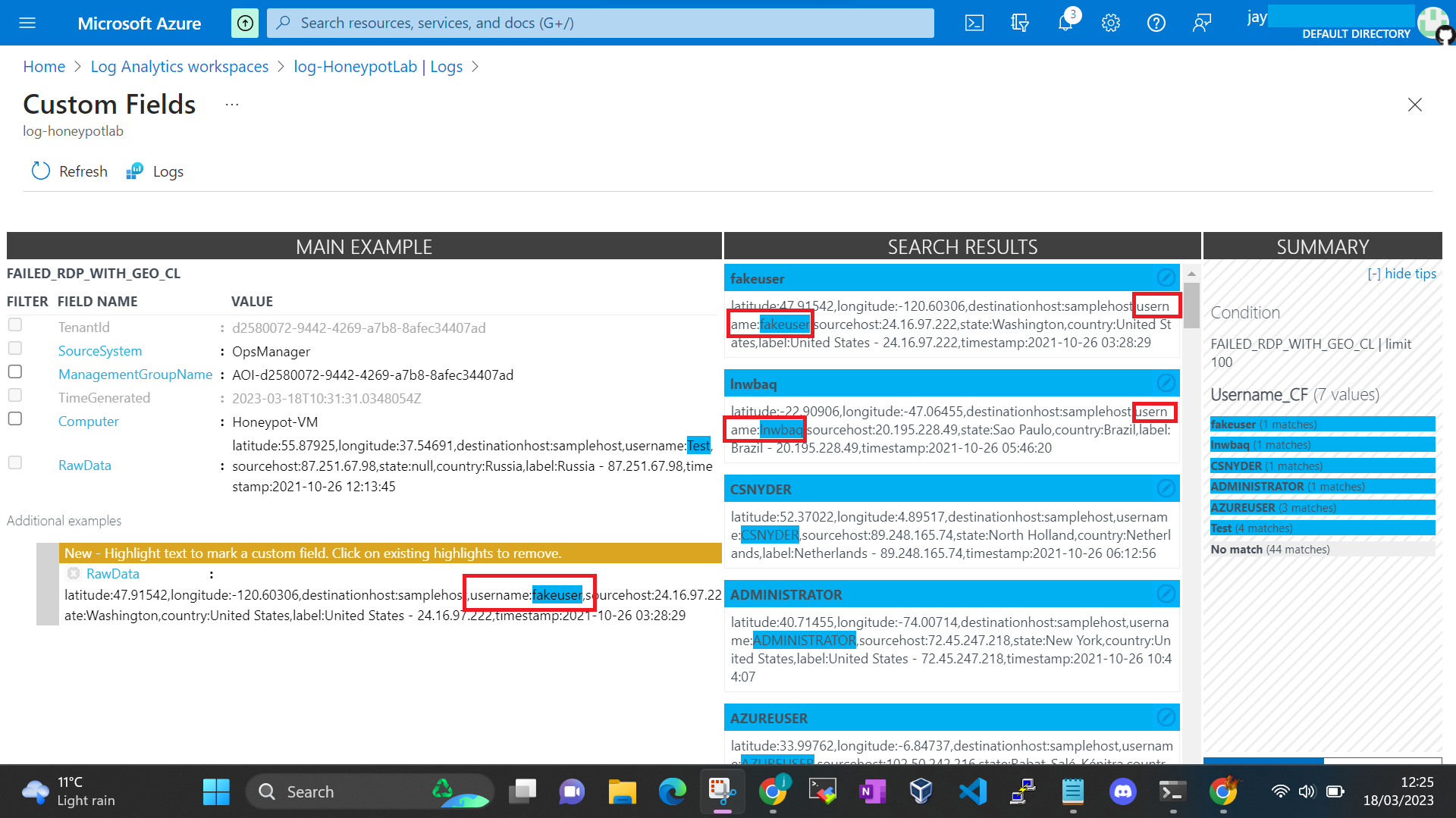Image resolution: width=1456 pixels, height=818 pixels.
Task: Click the Refresh icon
Action: point(41,171)
